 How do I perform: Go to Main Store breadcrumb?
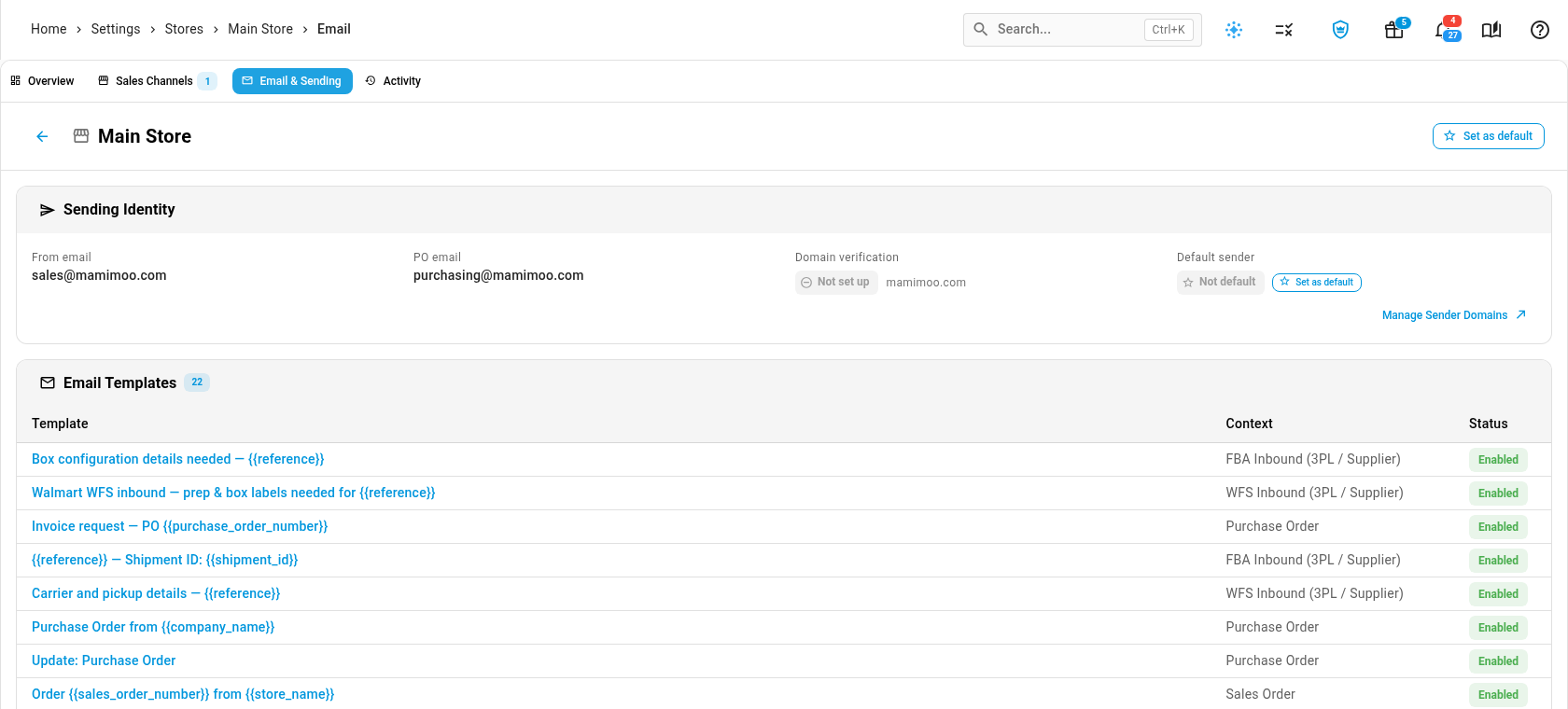(260, 29)
